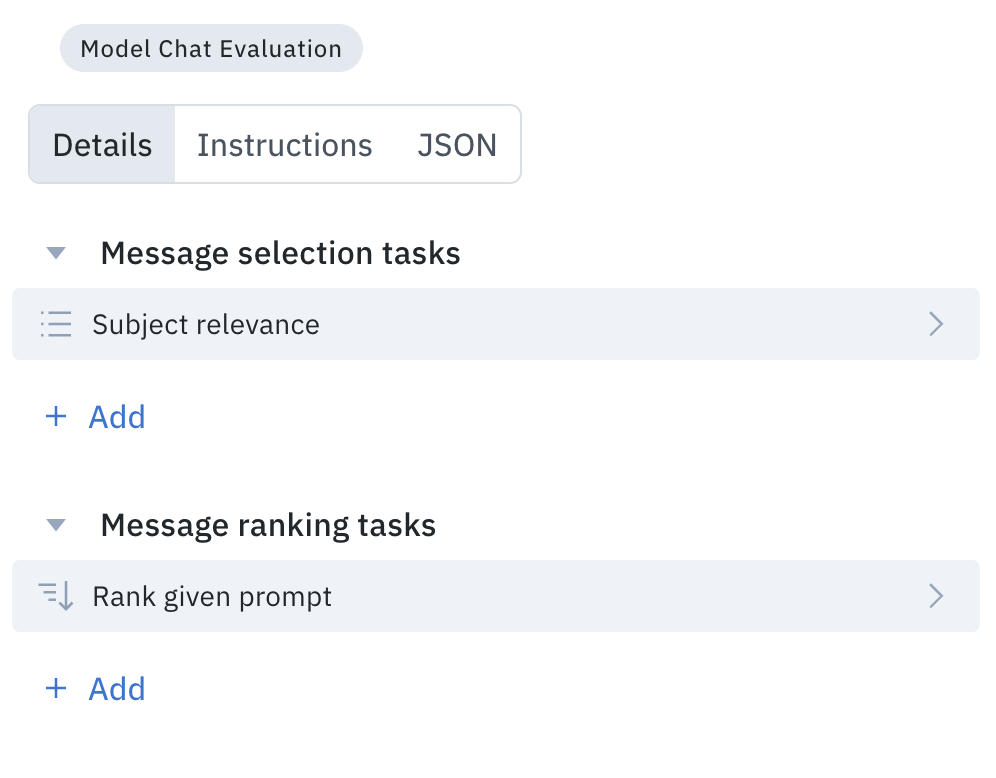
Task: Collapse the Message ranking tasks triangle
Action: coord(56,525)
